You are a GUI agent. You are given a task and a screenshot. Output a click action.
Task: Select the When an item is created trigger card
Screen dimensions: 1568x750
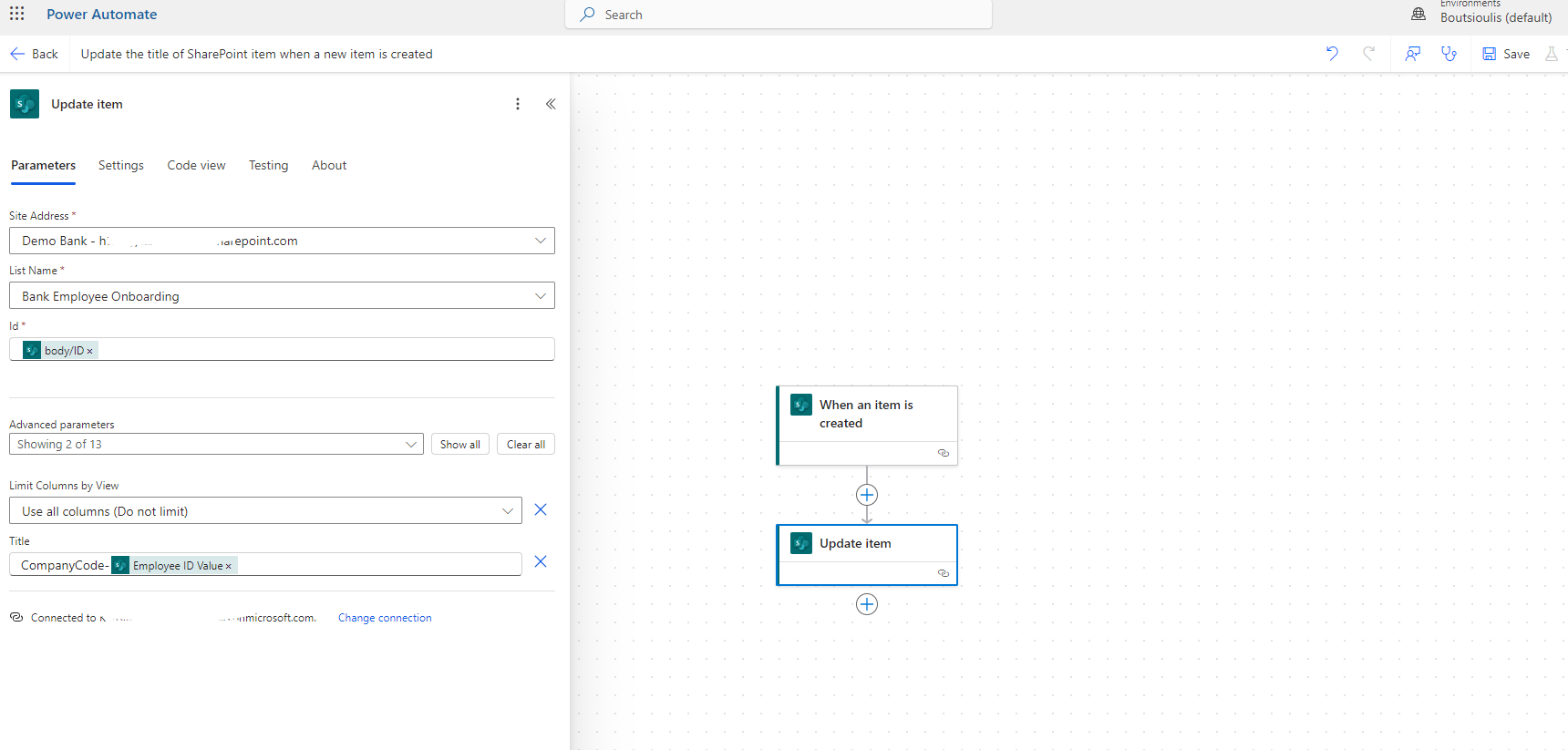click(x=867, y=426)
